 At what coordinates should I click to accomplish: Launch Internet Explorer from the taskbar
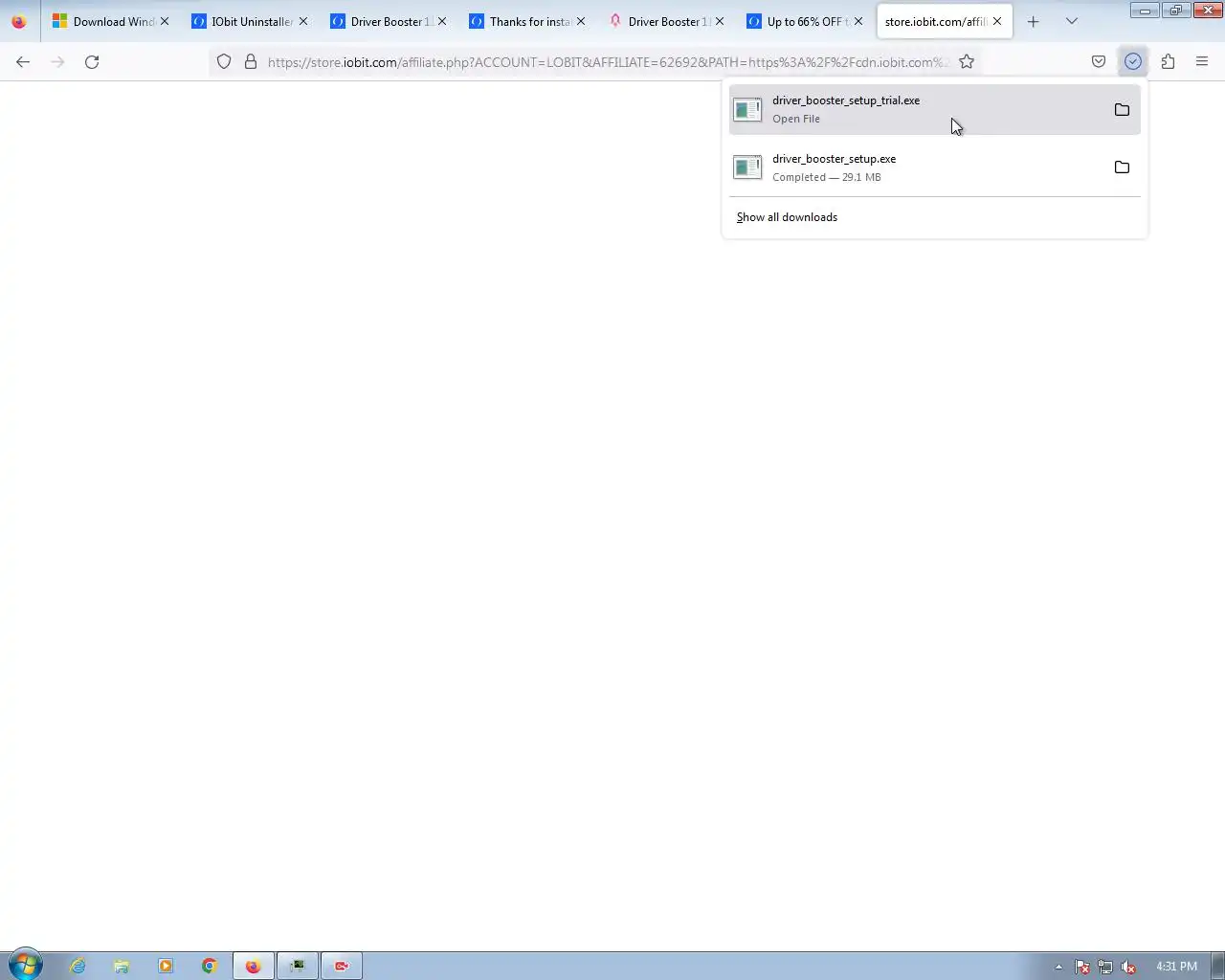78,966
